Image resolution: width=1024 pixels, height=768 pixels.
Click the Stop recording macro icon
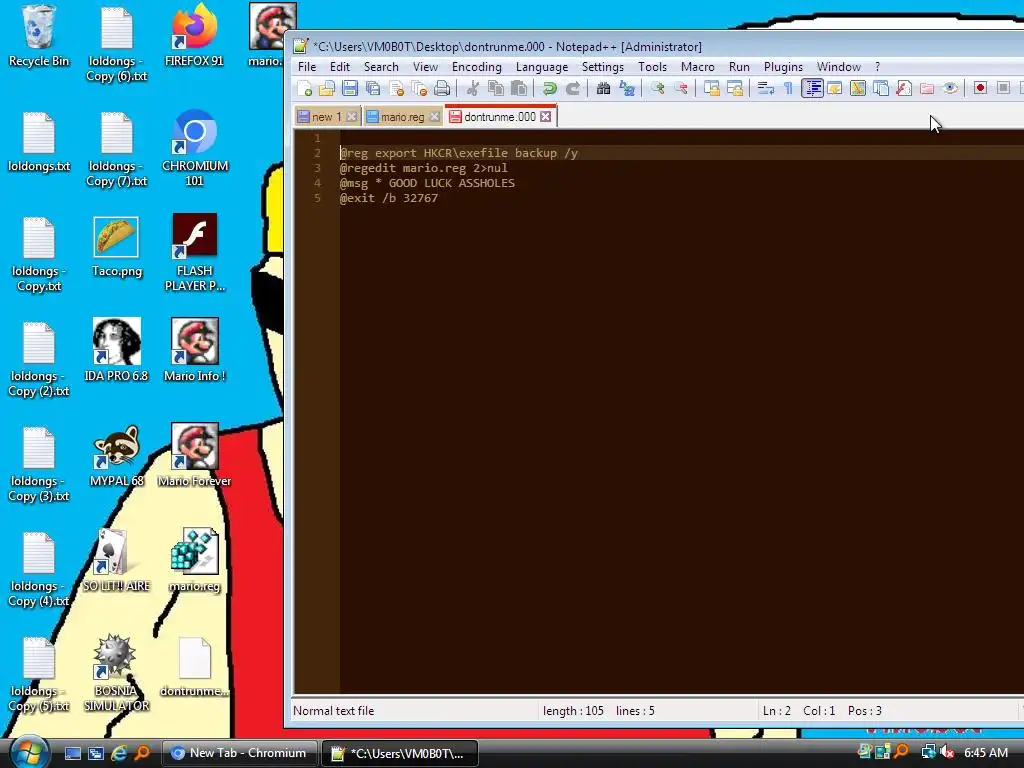tap(1004, 88)
